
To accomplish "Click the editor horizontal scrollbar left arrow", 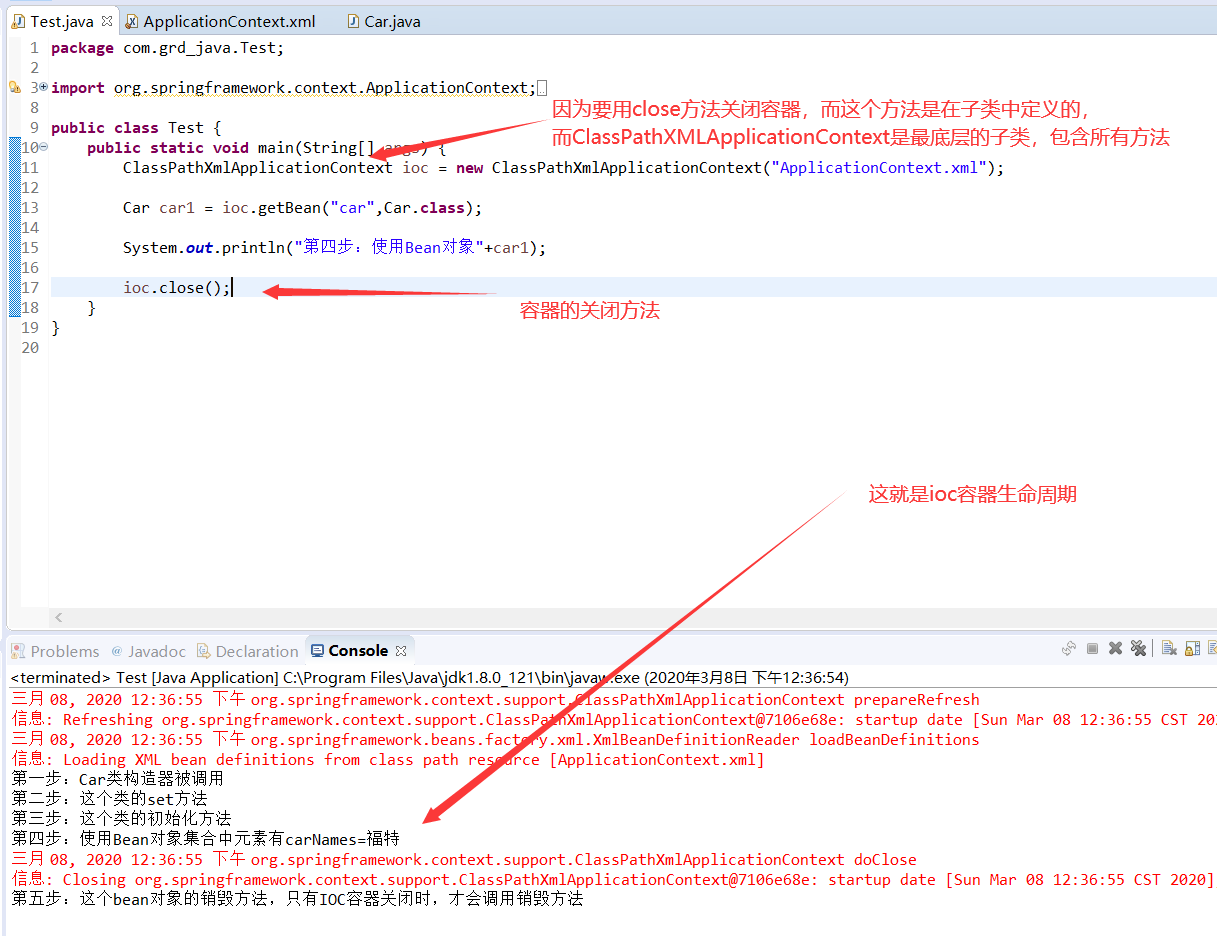I will tap(59, 618).
